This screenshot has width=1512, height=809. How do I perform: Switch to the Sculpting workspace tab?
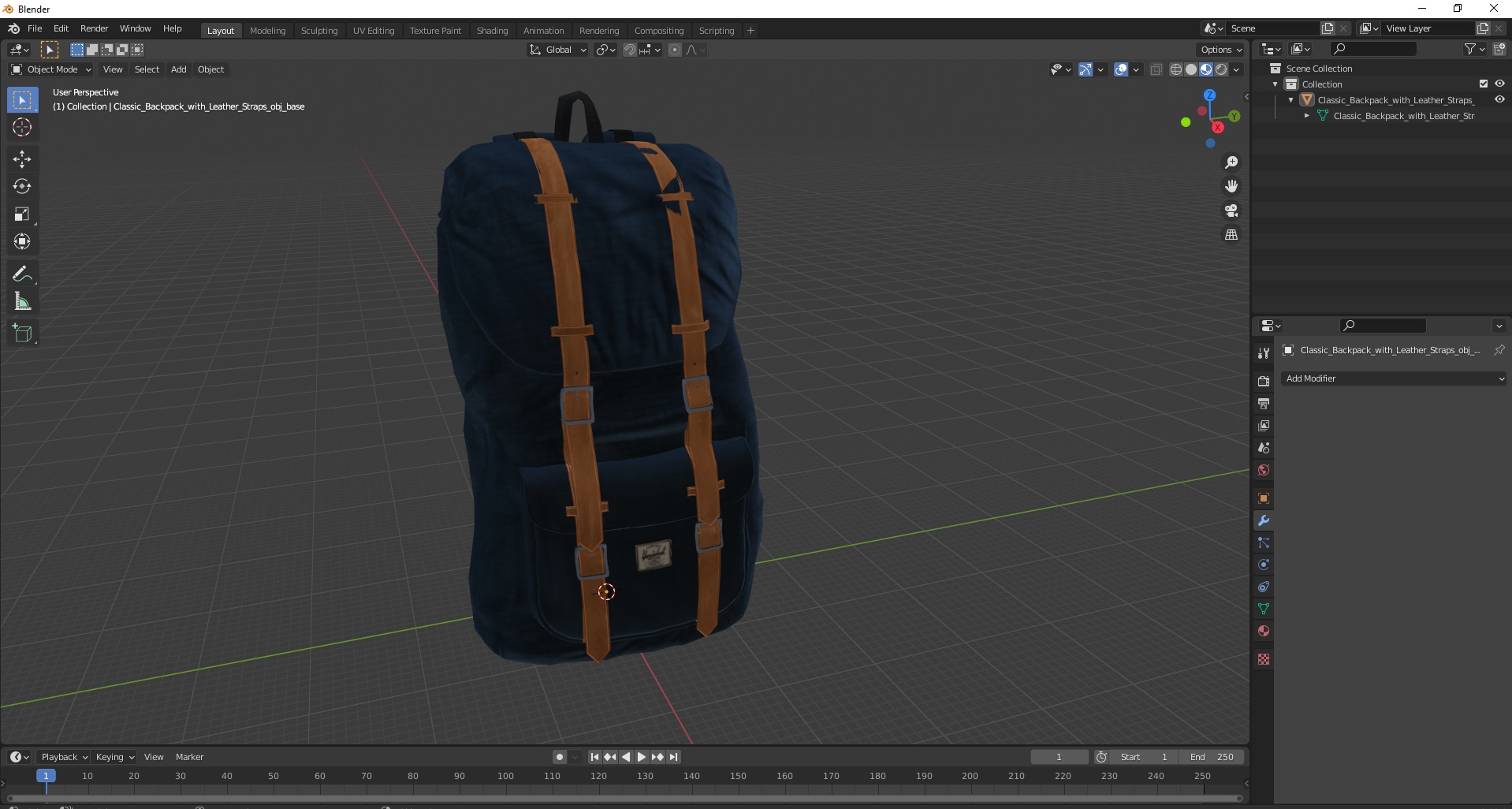(319, 31)
